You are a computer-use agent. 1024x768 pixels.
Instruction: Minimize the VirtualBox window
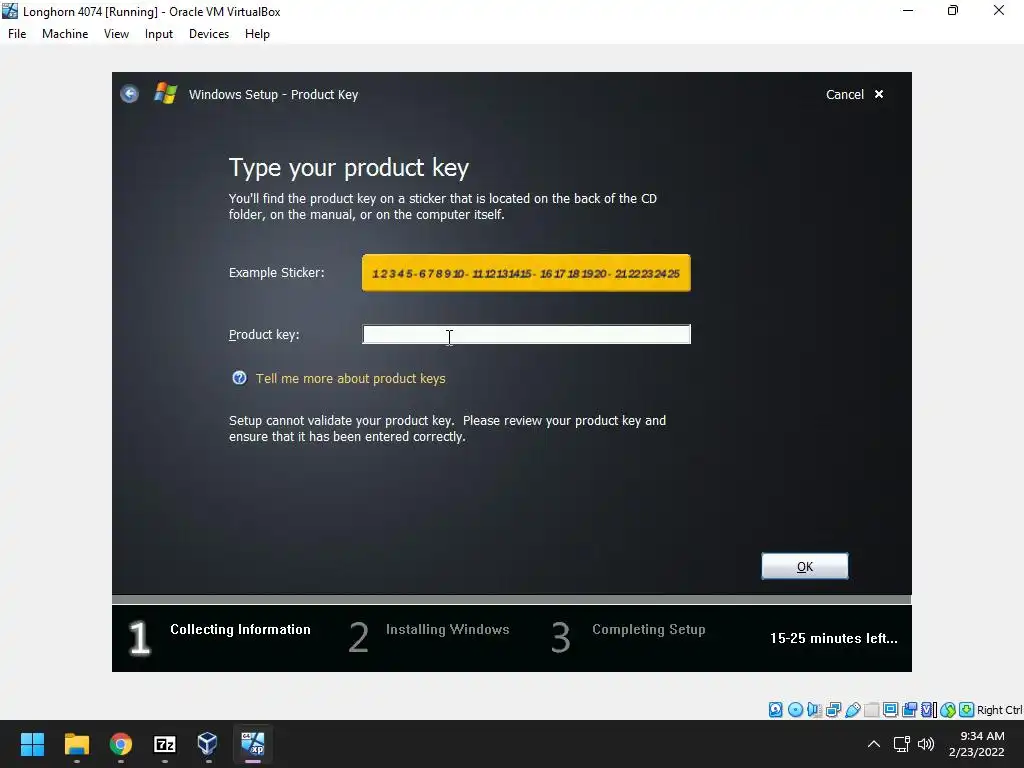tap(908, 10)
